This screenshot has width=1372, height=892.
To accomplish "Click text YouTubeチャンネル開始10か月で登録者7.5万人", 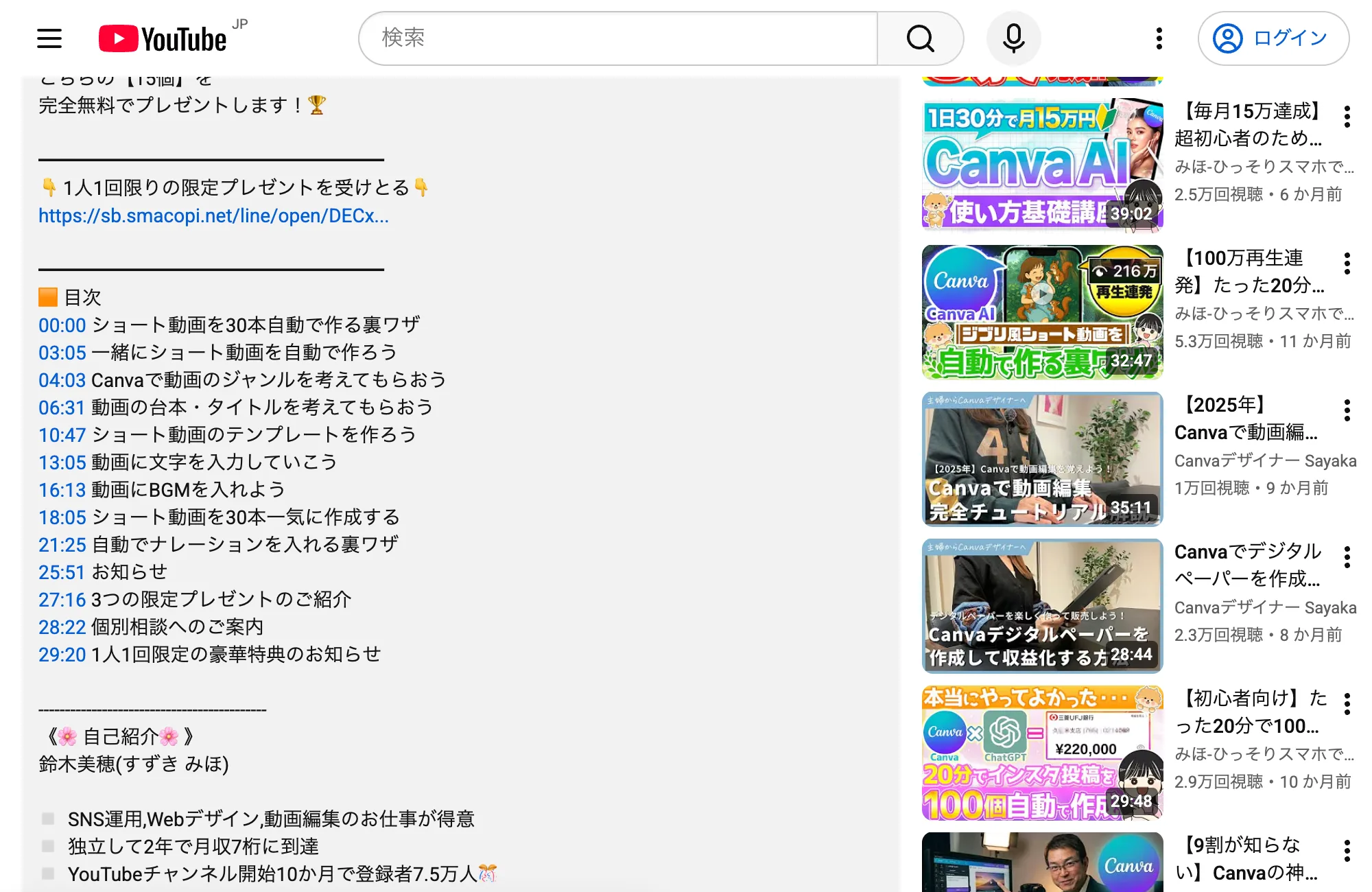I will 272,874.
